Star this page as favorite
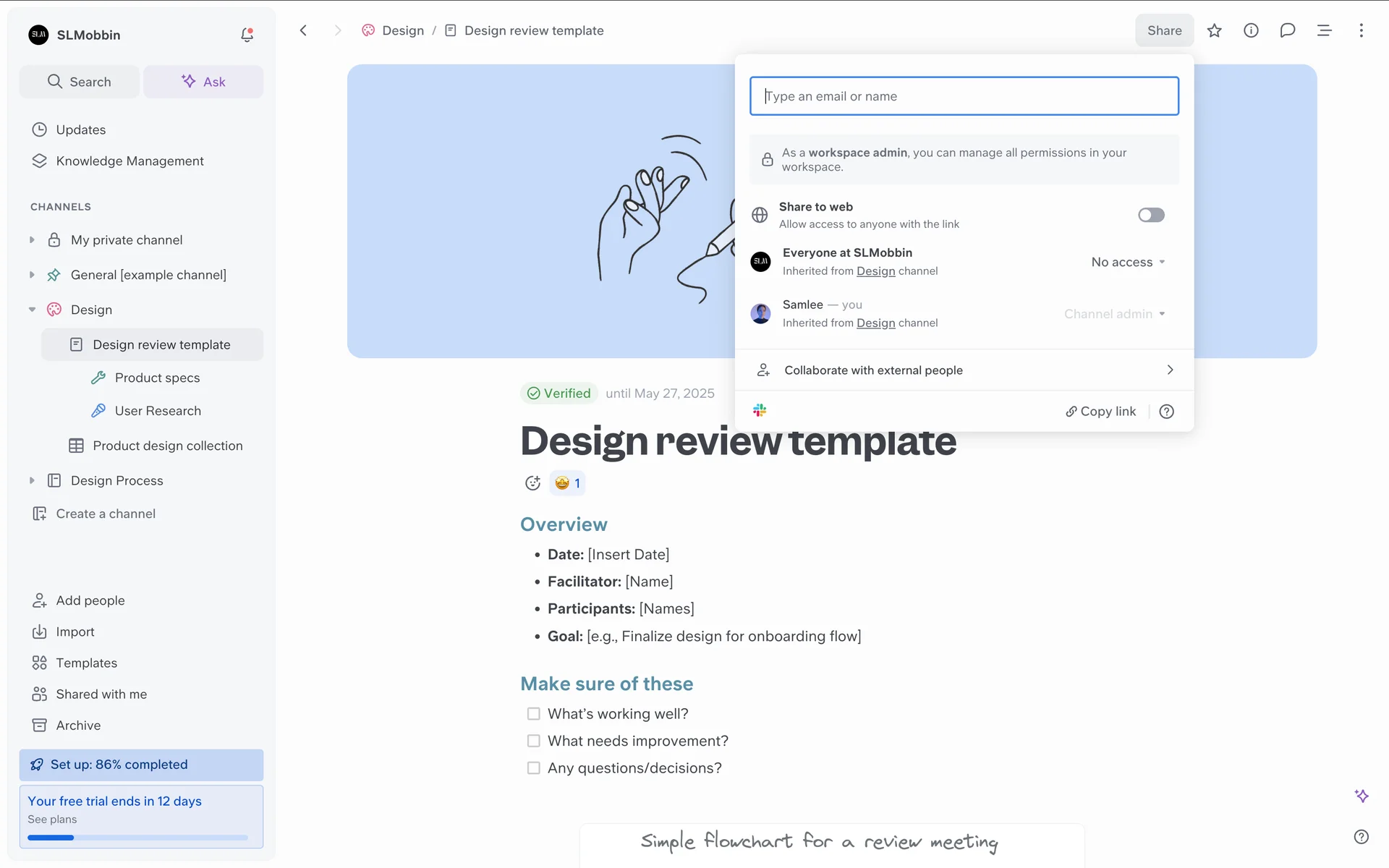Viewport: 1389px width, 868px height. [x=1214, y=30]
